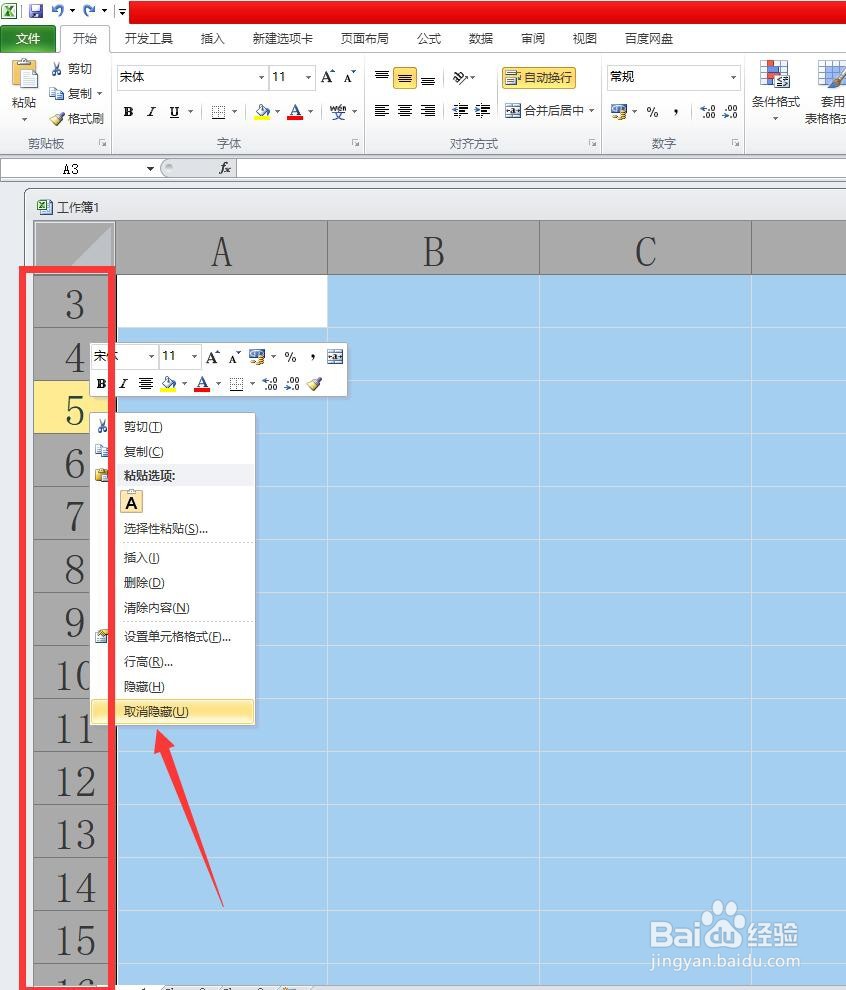The width and height of the screenshot is (846, 990).
Task: Apply comma style in ribbon number group
Action: click(676, 112)
